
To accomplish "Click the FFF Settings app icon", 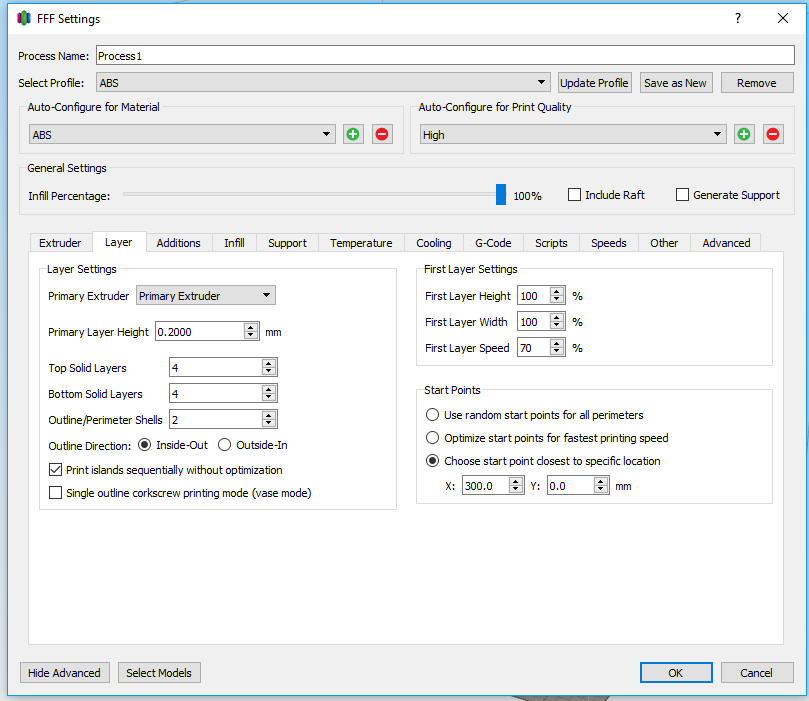I will click(24, 19).
